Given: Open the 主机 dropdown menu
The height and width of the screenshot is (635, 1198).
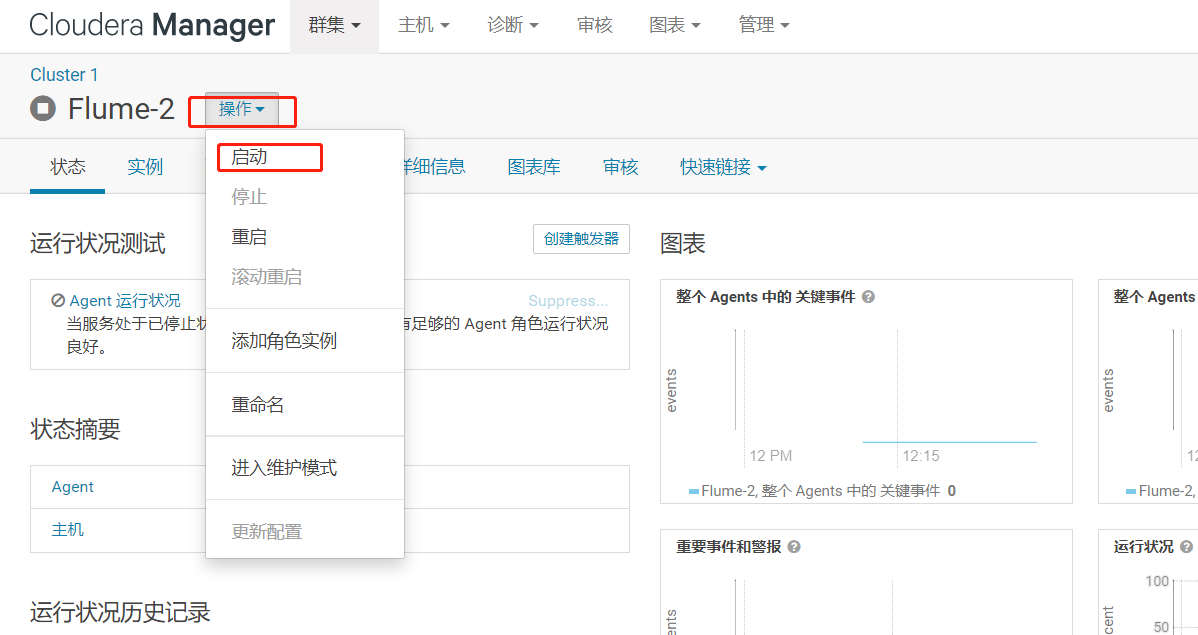Looking at the screenshot, I should click(423, 25).
